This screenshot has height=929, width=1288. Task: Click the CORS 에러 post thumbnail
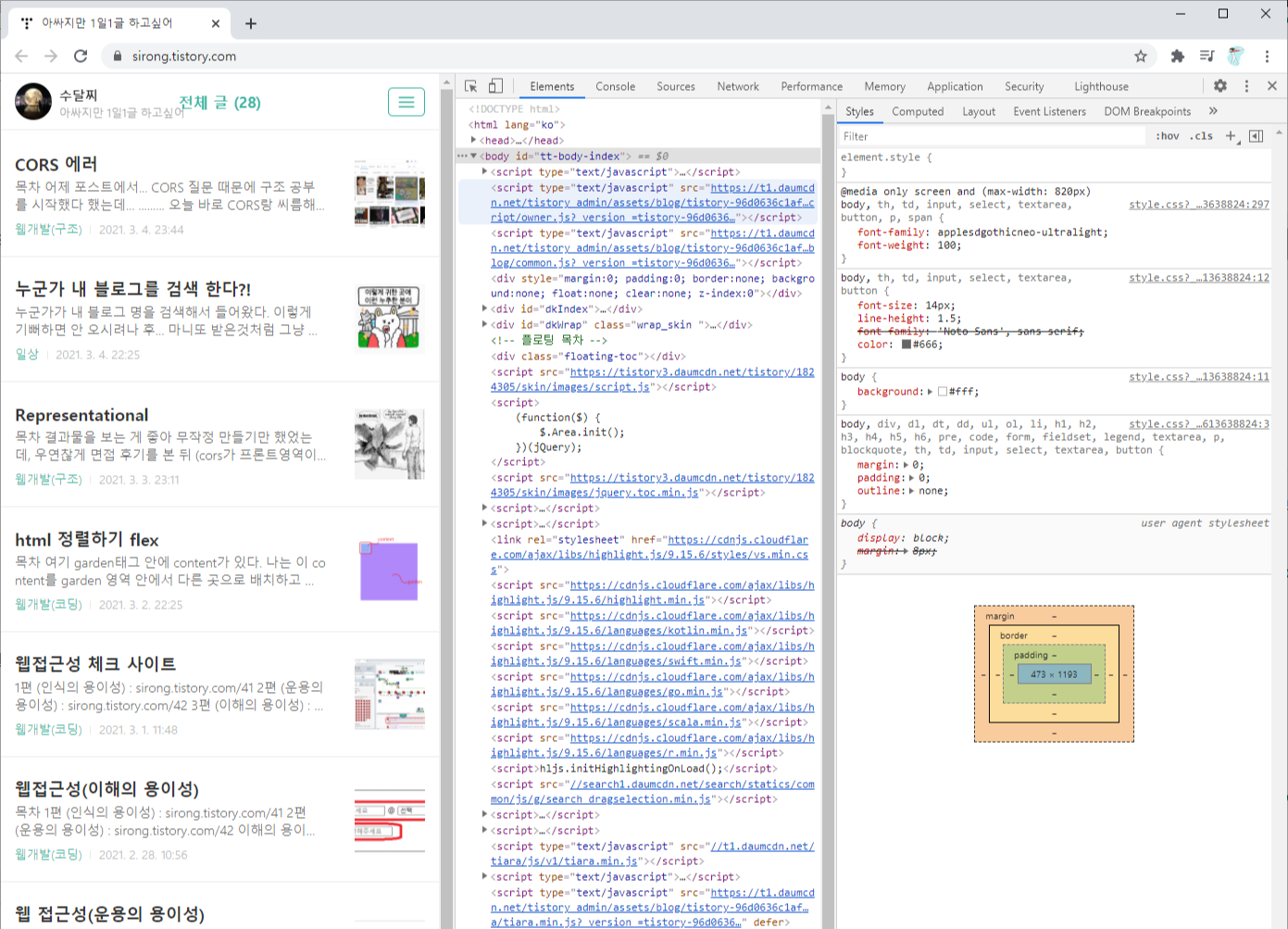pos(390,193)
